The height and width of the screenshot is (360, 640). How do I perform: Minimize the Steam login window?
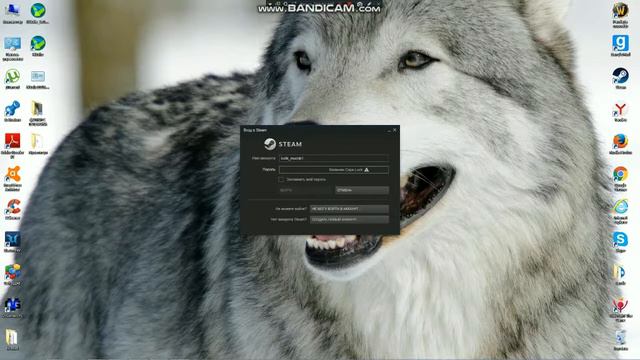pyautogui.click(x=389, y=131)
